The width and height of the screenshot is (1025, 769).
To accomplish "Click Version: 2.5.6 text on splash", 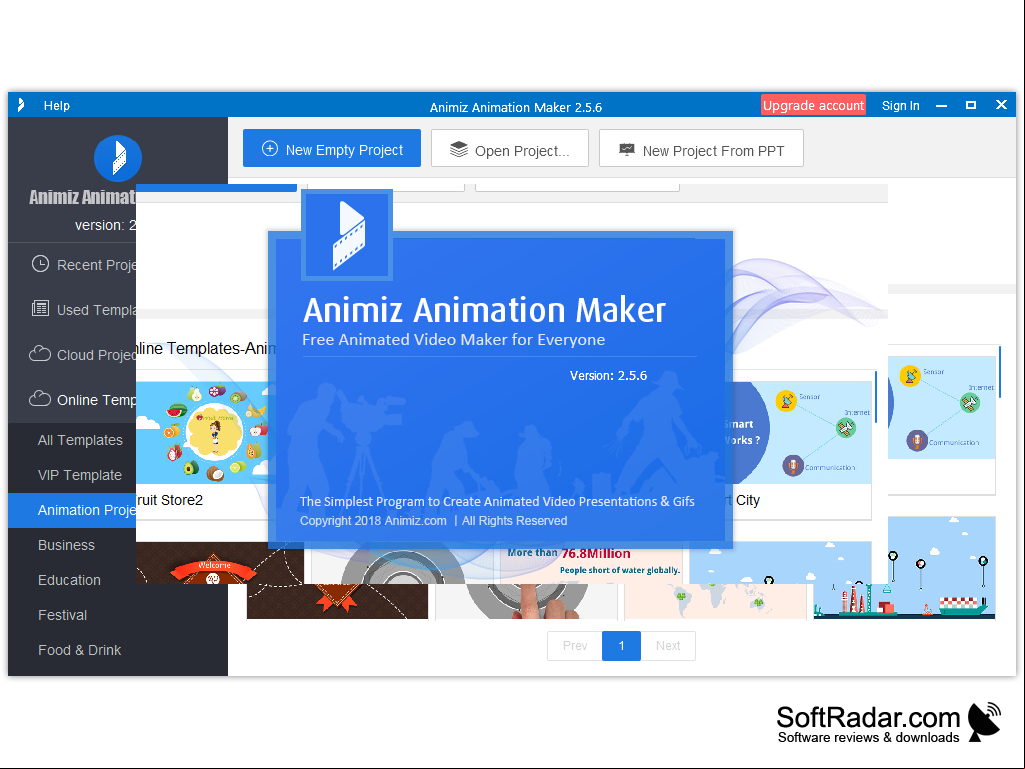I will click(608, 375).
